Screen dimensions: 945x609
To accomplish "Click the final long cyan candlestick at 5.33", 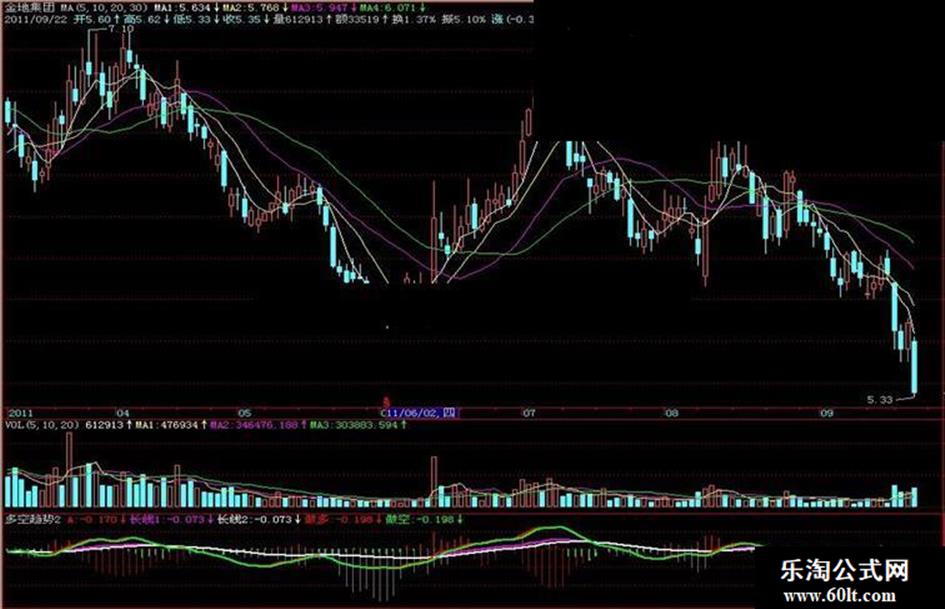I will tap(914, 368).
